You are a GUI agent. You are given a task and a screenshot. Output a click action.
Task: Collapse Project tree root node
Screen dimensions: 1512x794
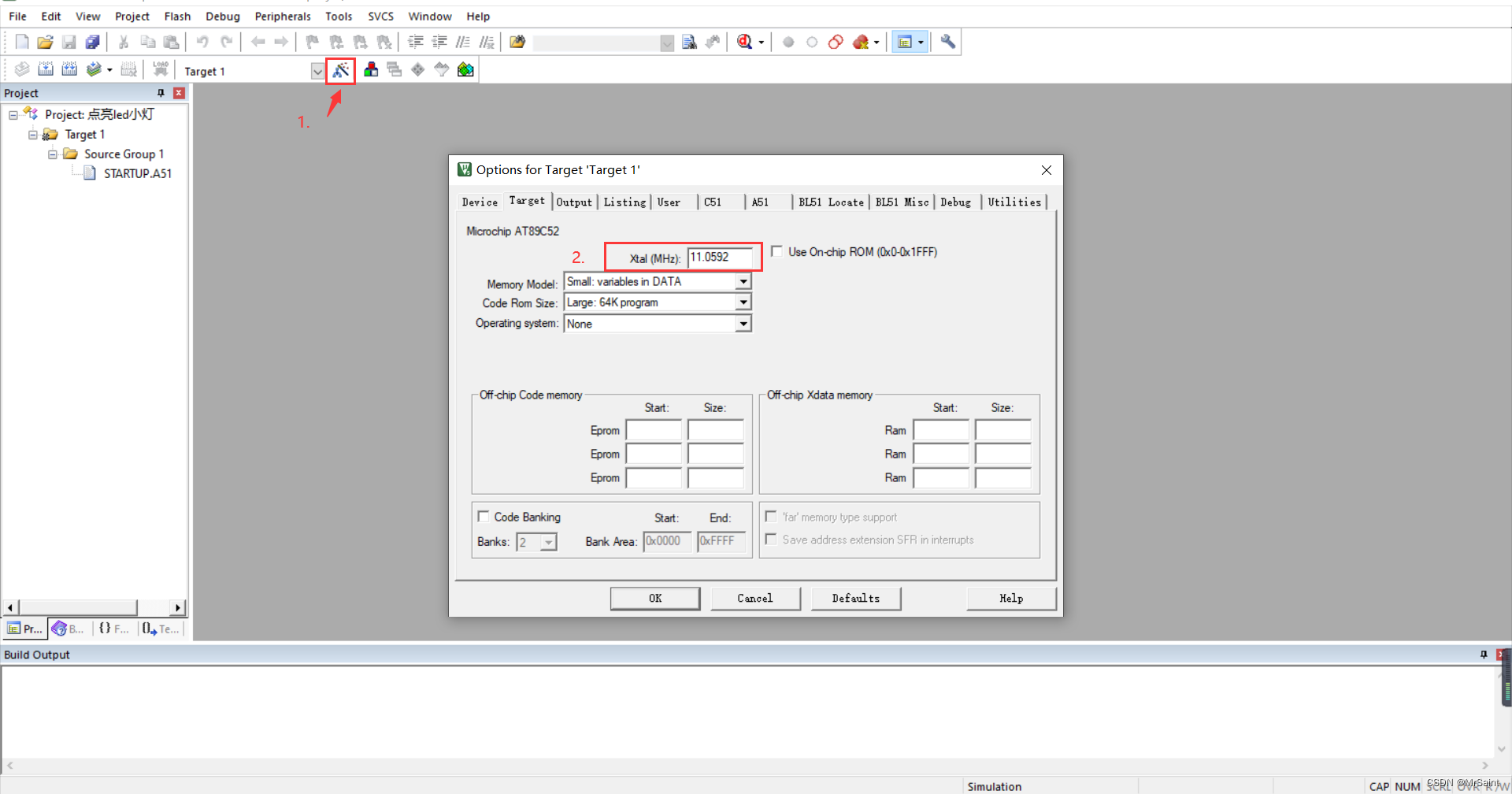pos(13,115)
